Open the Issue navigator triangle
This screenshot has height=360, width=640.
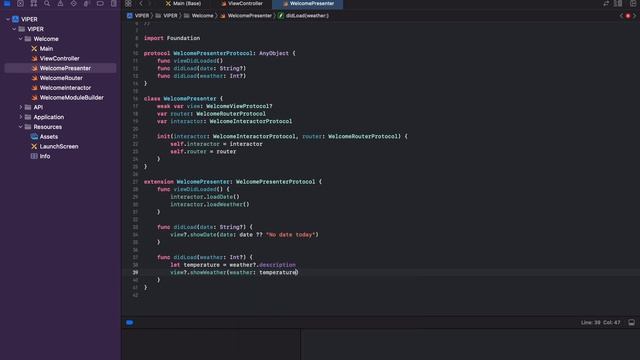[60, 3]
